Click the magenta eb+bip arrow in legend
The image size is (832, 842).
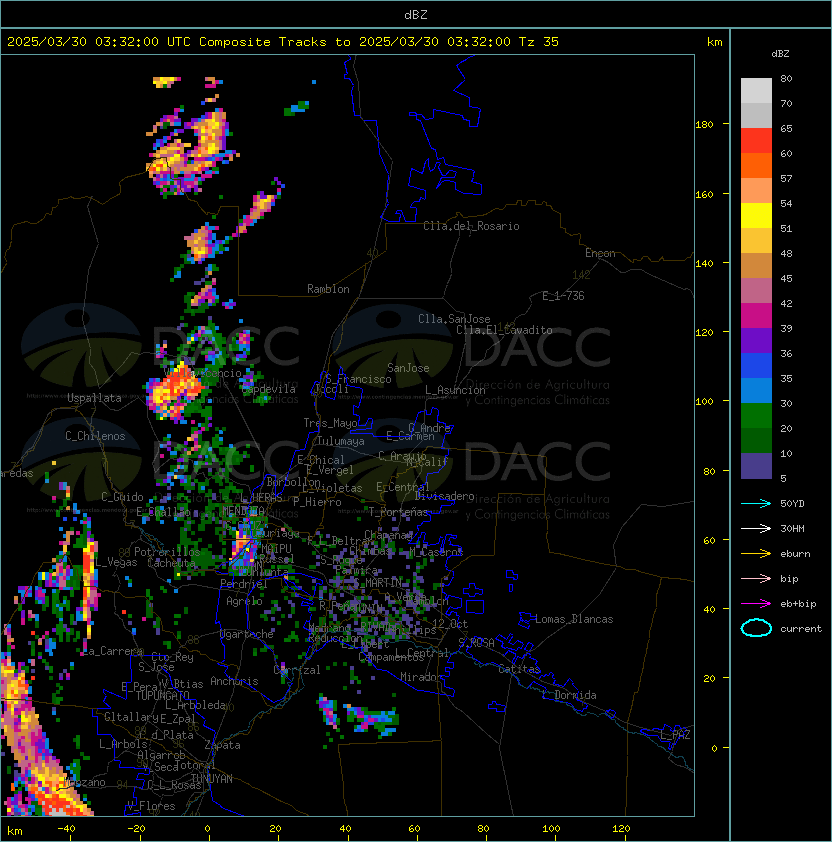(756, 604)
